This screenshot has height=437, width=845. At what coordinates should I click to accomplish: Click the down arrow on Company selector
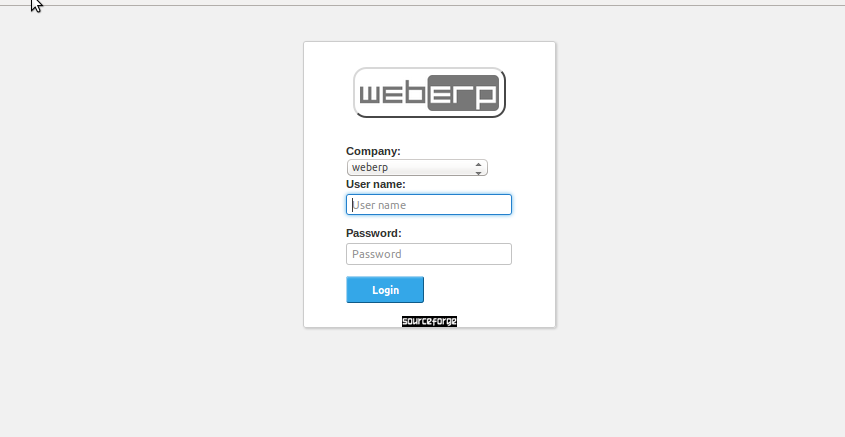[478, 172]
